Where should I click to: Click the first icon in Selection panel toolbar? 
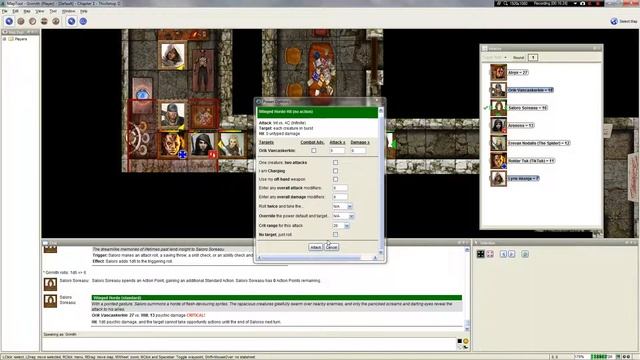click(480, 254)
